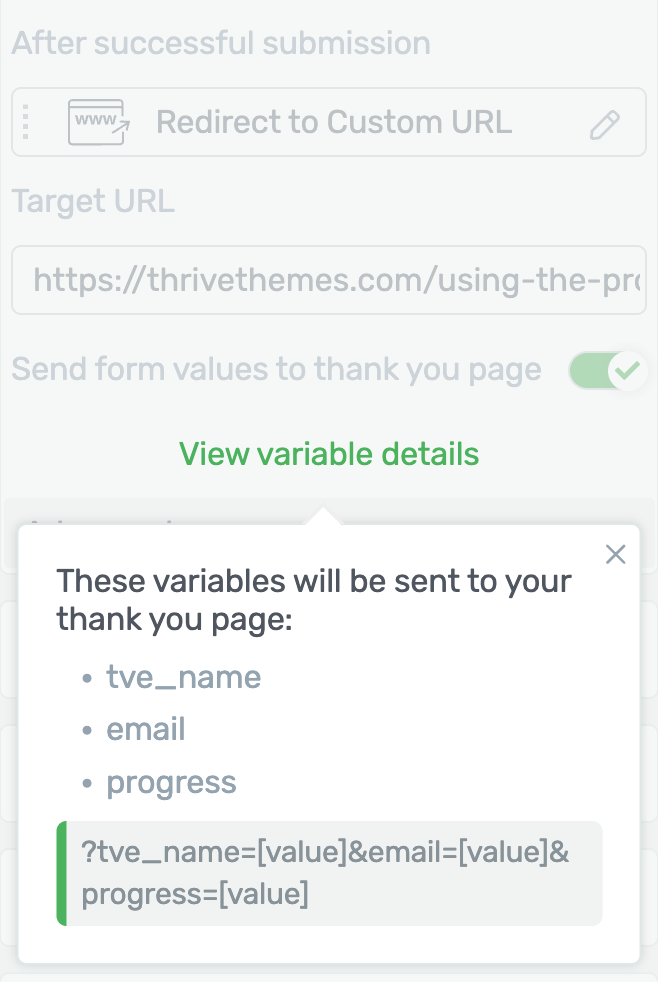The height and width of the screenshot is (982, 658).
Task: Click the progress=[value] line in code block
Action: click(x=195, y=894)
